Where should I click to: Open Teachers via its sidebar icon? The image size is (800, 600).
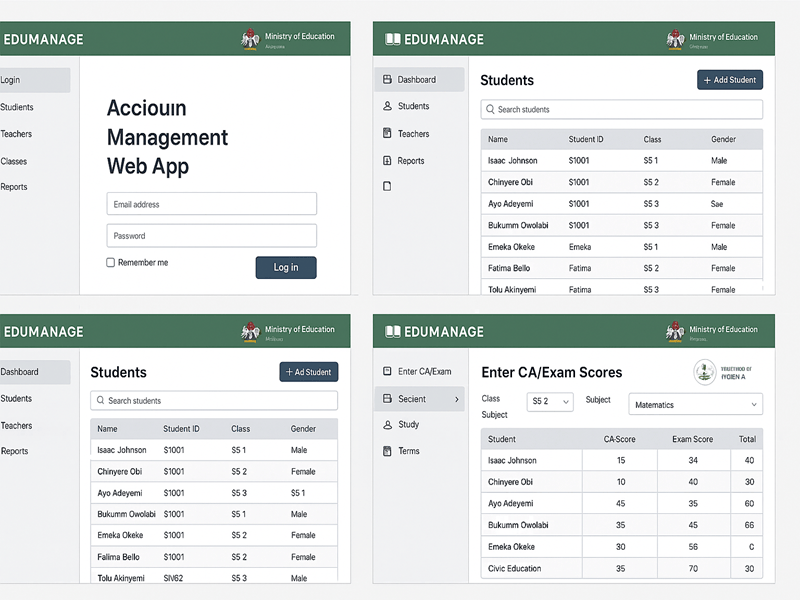click(387, 133)
